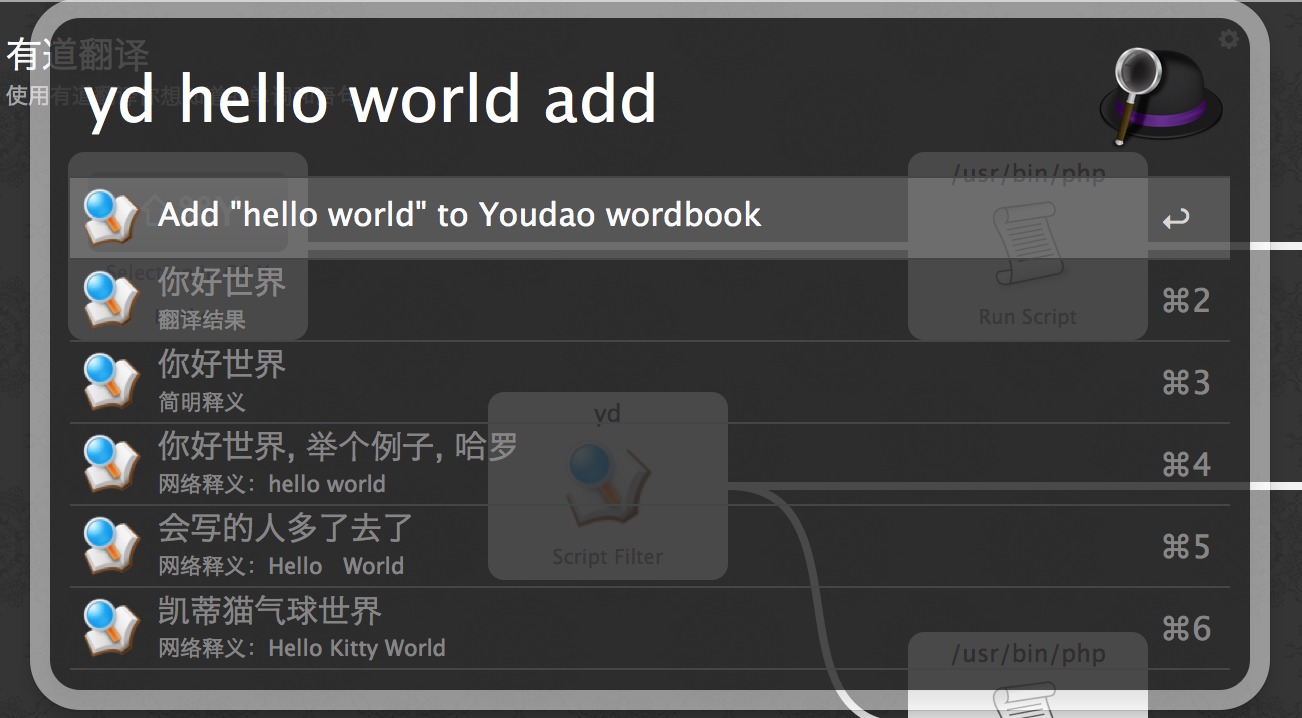Viewport: 1302px width, 718px height.
Task: Select the '你好世界, 举个例子, 哈罗' result
Action: (x=650, y=464)
